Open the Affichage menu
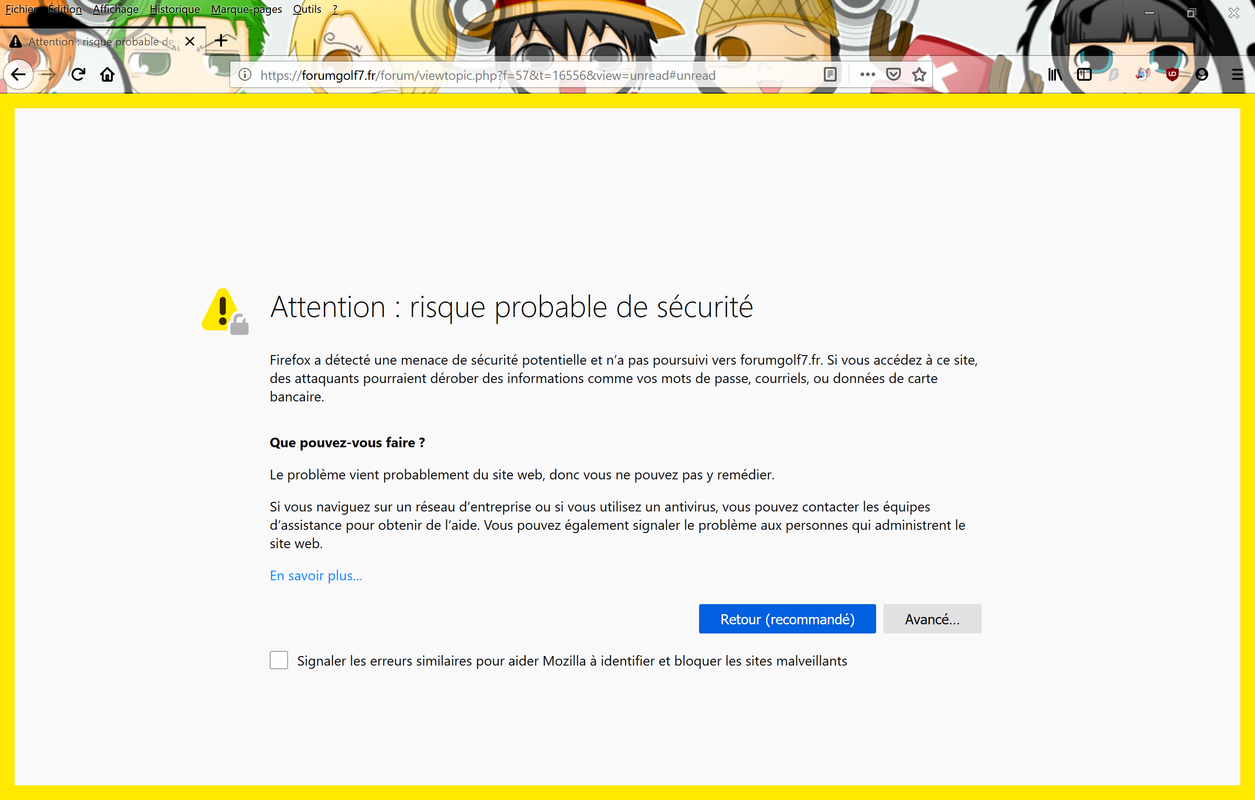 [x=116, y=9]
